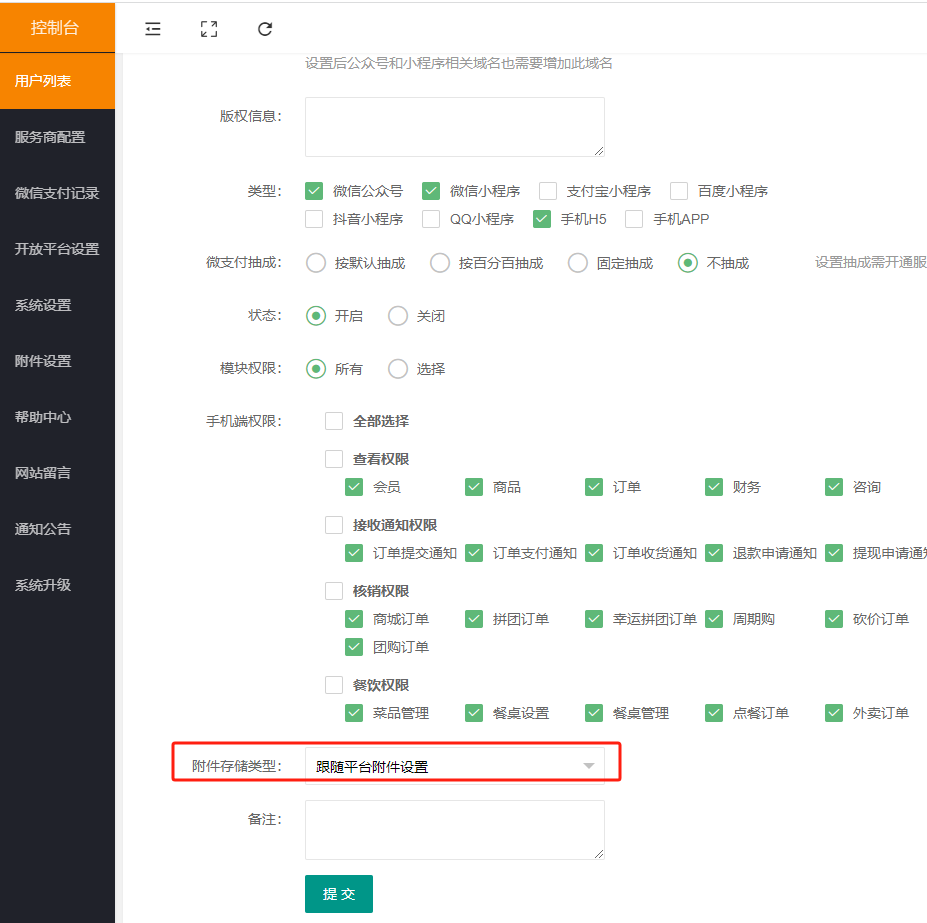Click the 提交 submit button
This screenshot has height=923, width=927.
click(339, 894)
